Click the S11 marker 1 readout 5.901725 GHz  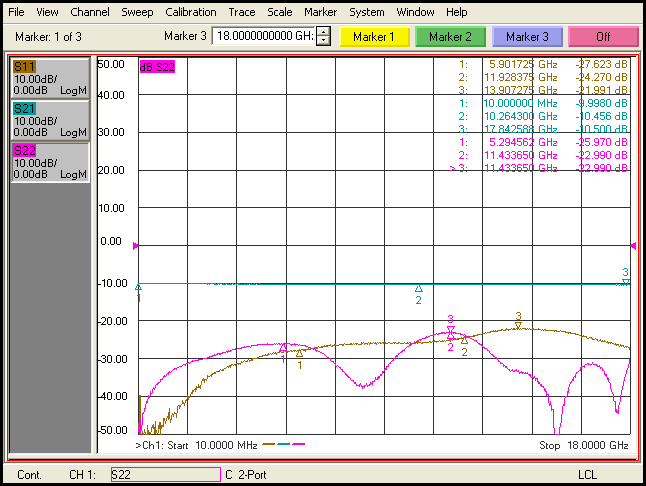(523, 64)
